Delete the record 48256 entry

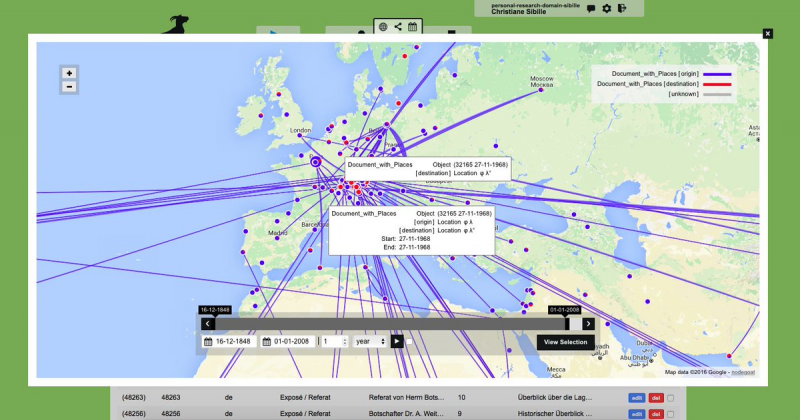coord(655,412)
